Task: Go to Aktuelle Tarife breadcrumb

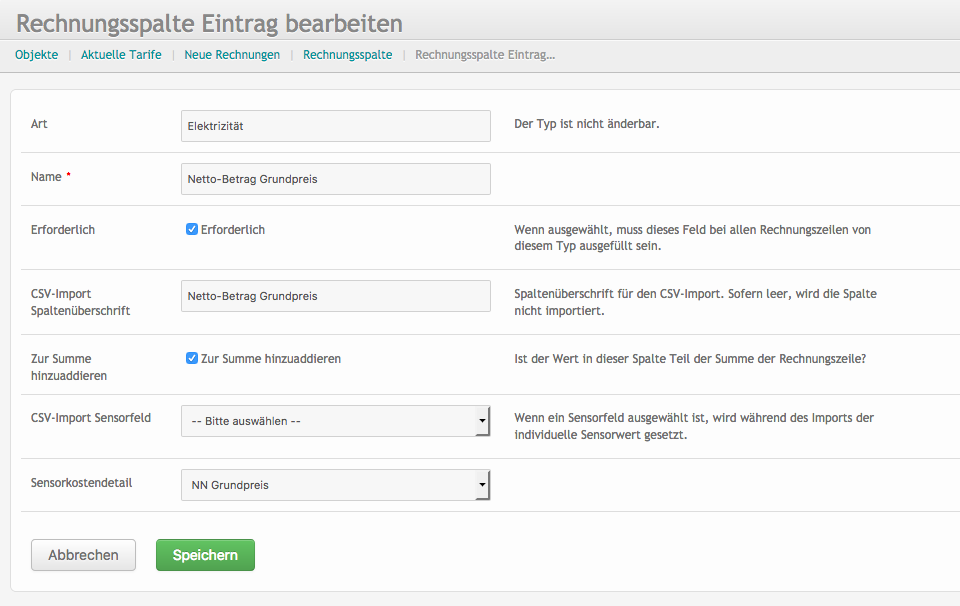Action: click(121, 54)
